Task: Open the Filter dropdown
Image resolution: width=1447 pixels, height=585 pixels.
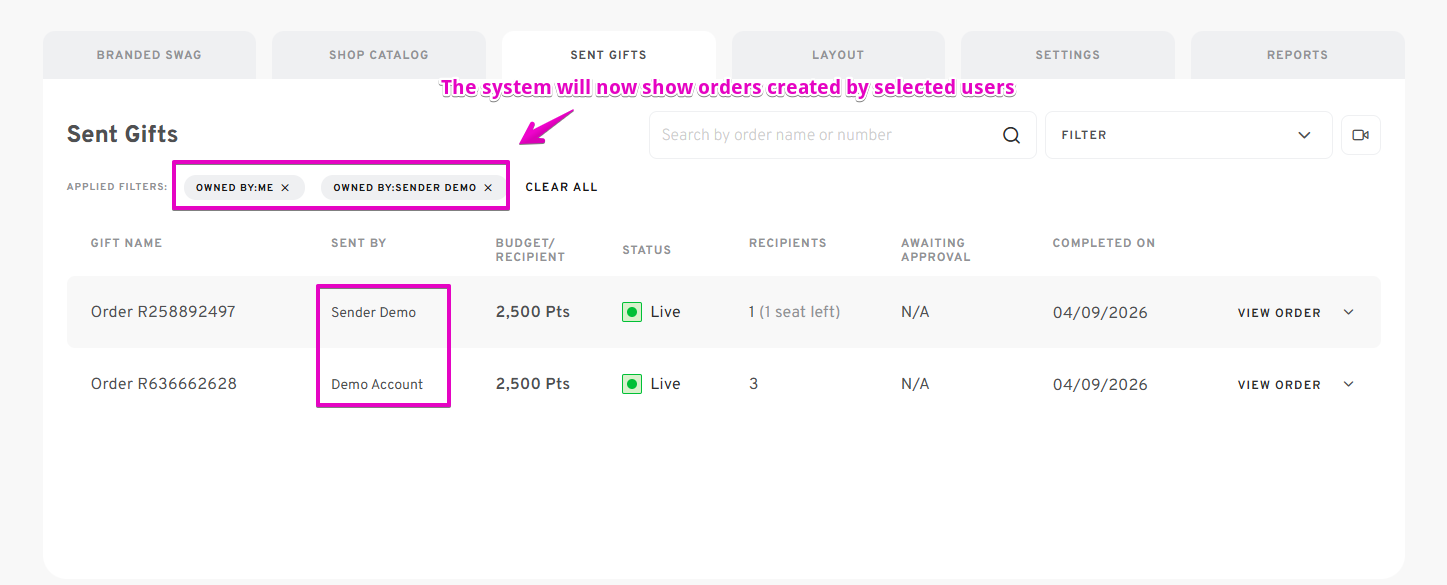Action: pos(1188,135)
